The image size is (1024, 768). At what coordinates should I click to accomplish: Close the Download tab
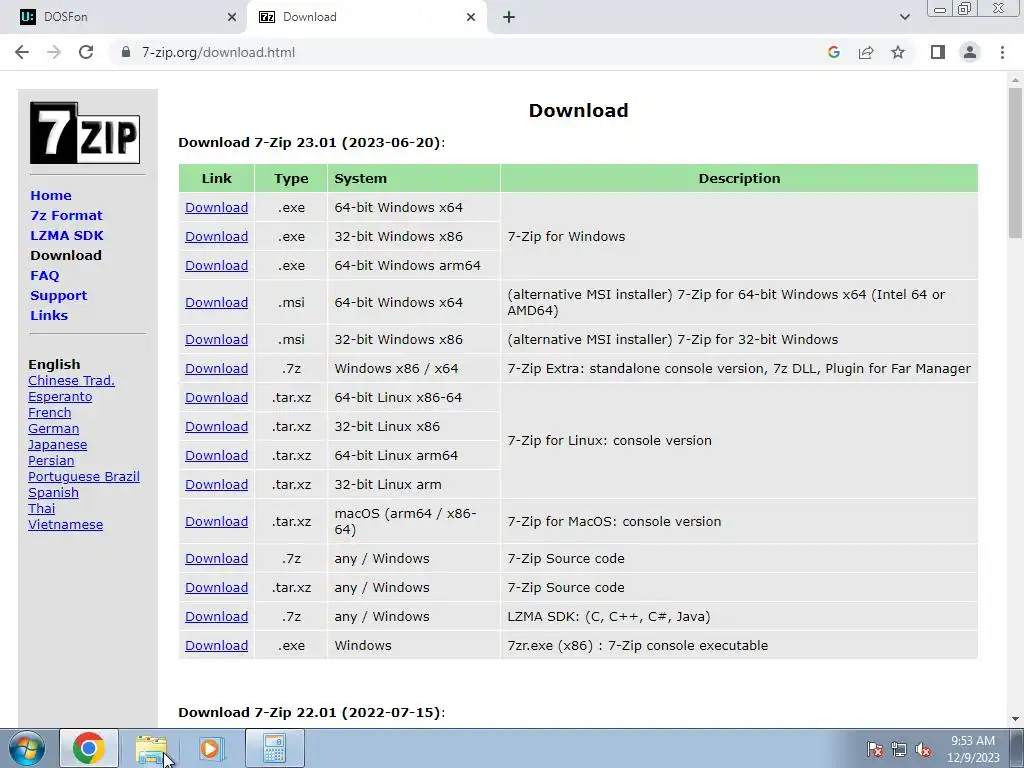click(471, 18)
